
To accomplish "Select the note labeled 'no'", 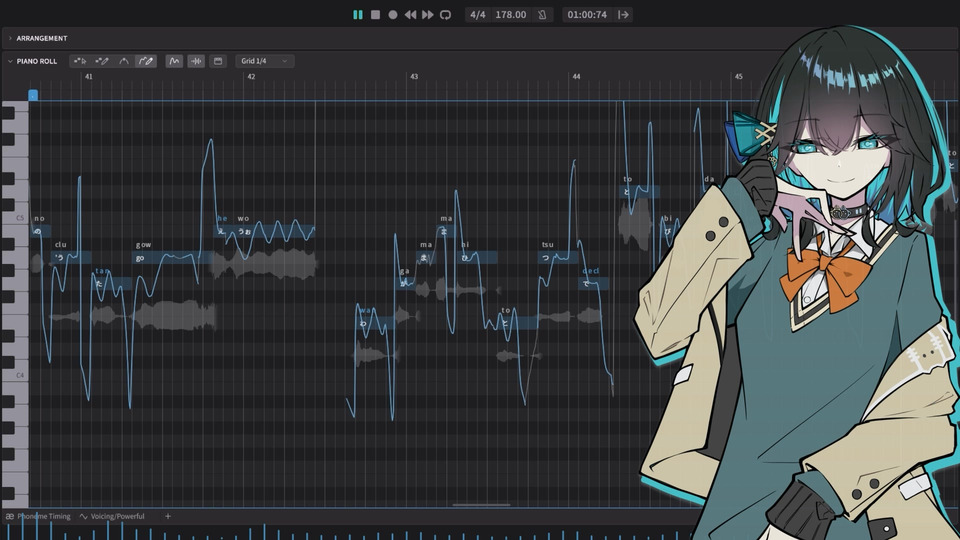I will tap(40, 231).
